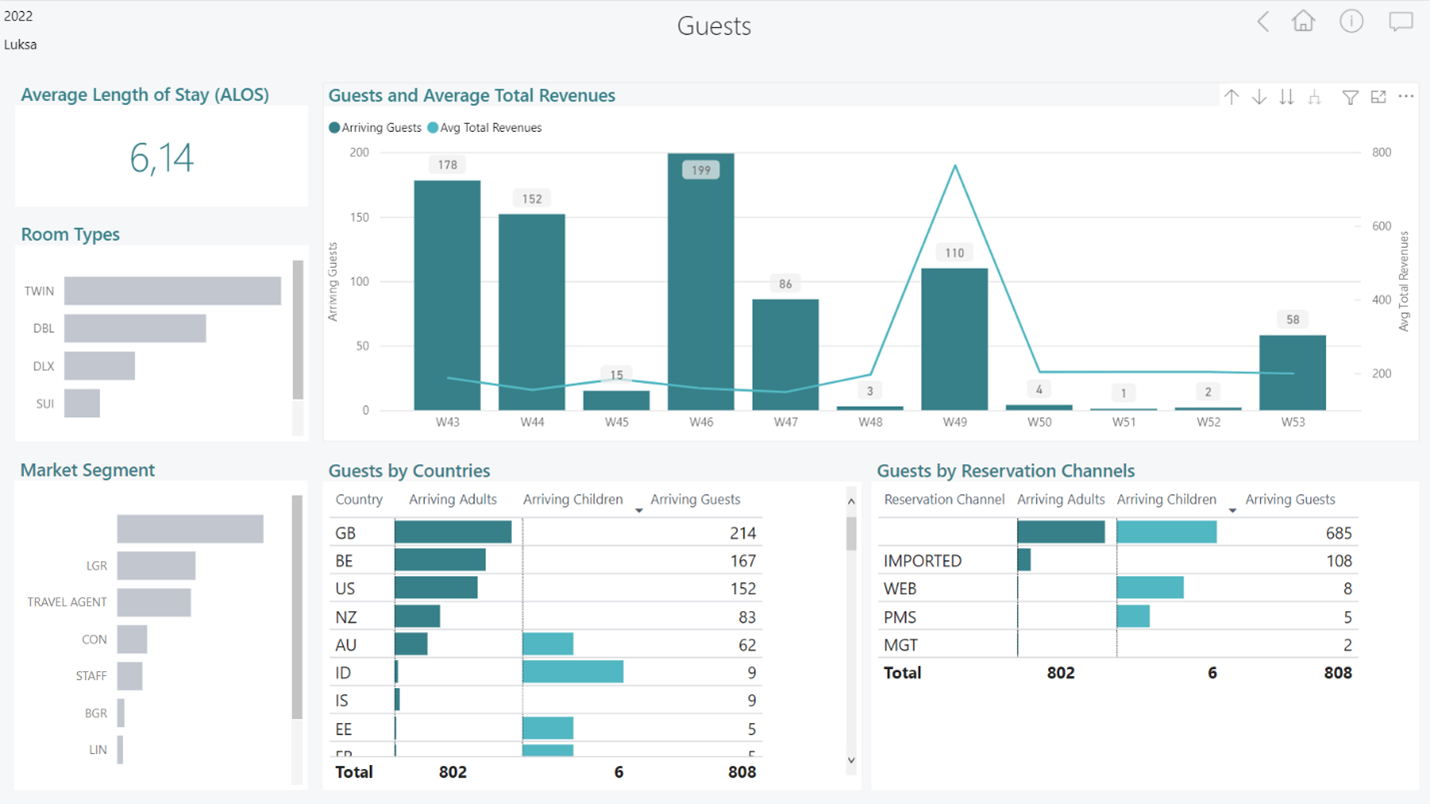Click the info circle icon

(x=1351, y=22)
